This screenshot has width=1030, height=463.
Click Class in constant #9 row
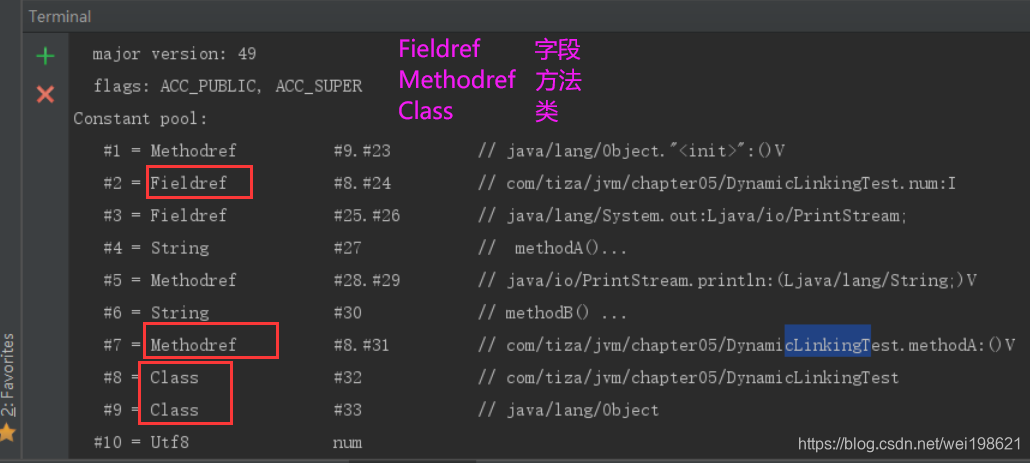pos(174,410)
